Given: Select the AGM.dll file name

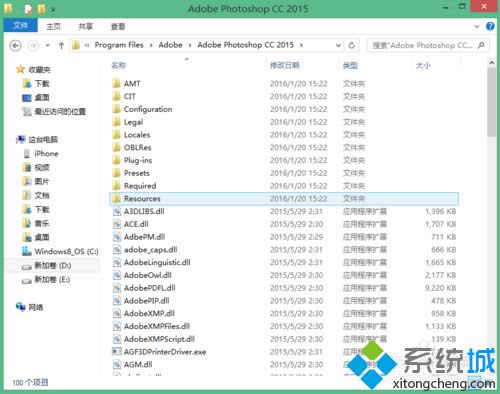Looking at the screenshot, I should click(x=138, y=365).
